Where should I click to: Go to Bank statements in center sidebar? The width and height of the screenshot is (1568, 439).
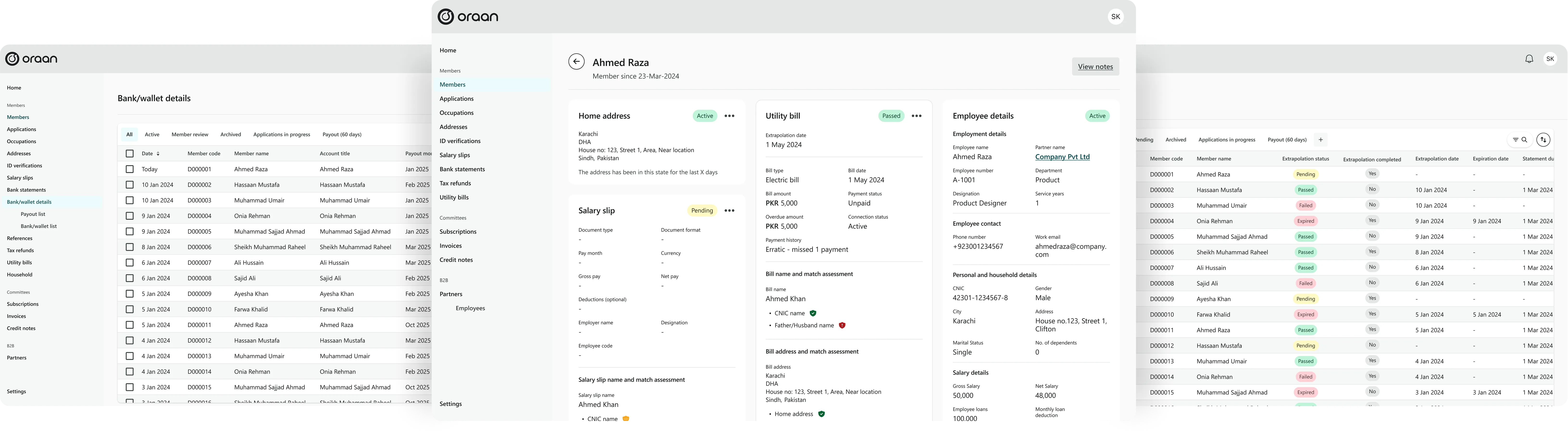[462, 169]
